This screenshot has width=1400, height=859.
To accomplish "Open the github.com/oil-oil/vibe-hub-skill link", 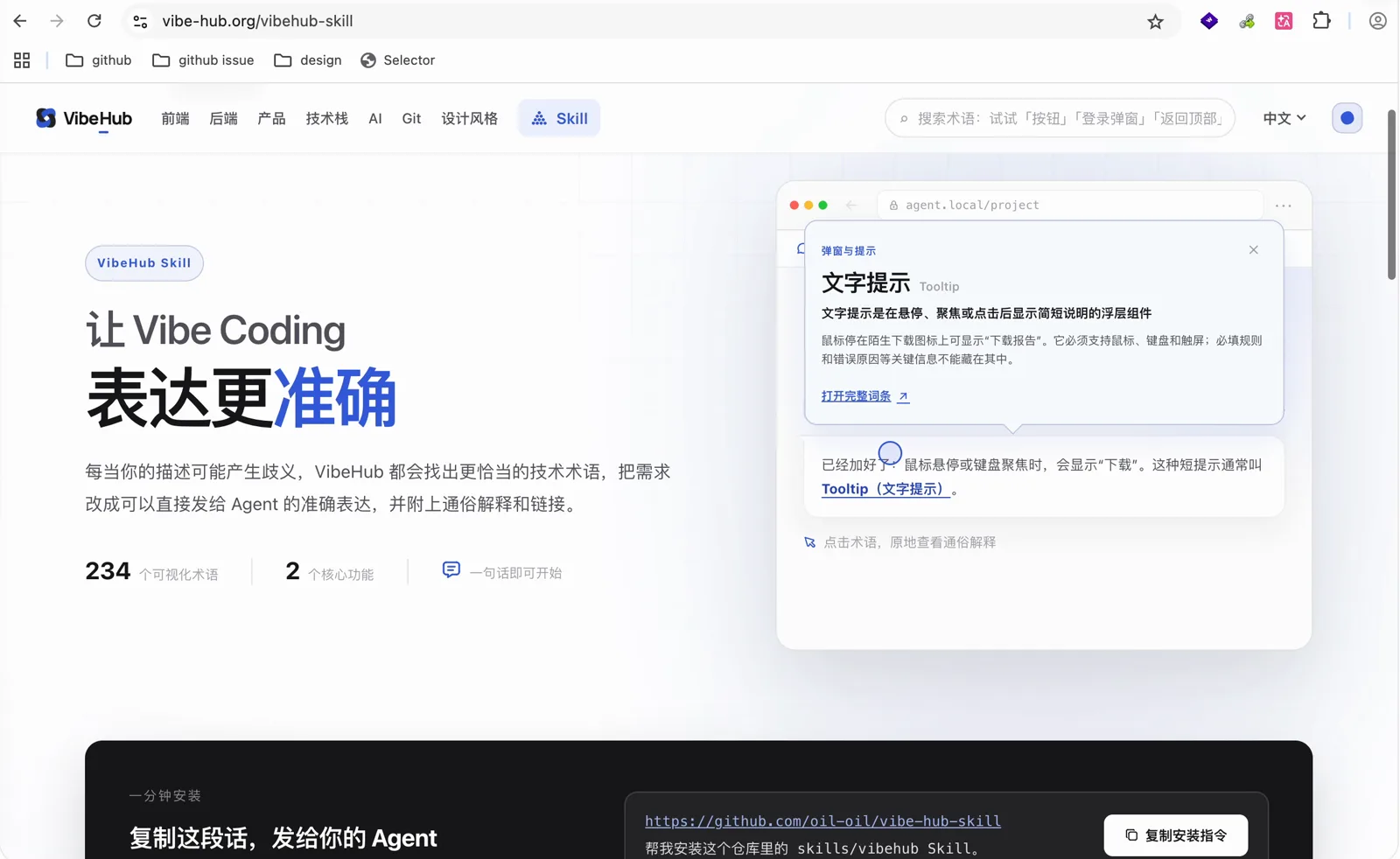I will [822, 821].
